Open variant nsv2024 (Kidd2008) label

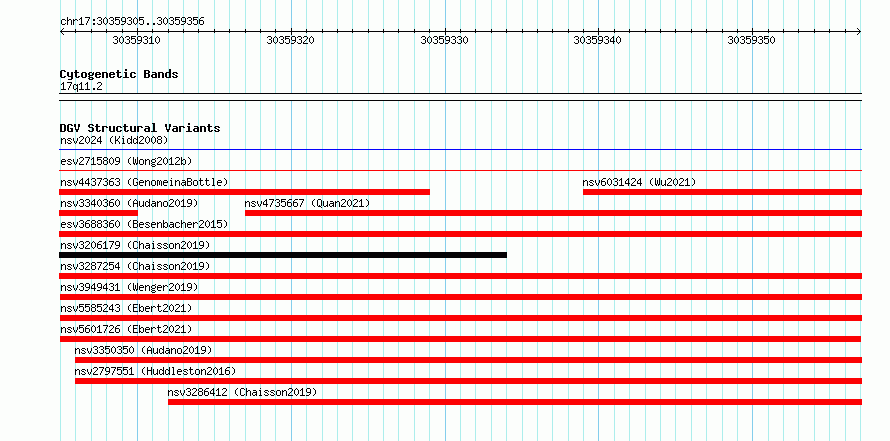(114, 140)
